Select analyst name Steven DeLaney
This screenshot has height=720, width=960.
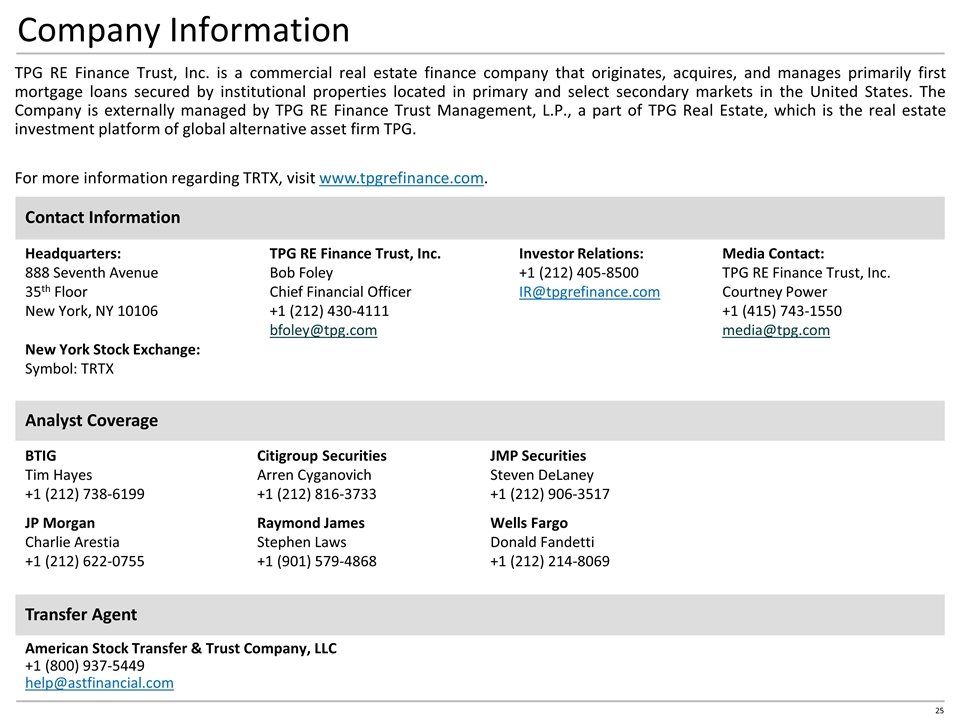(x=542, y=474)
